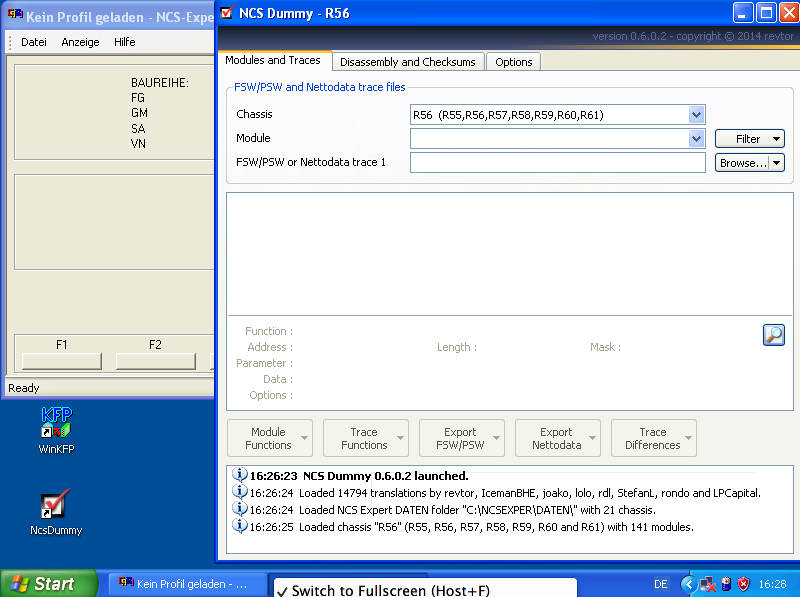This screenshot has width=800, height=597.
Task: Open the Filter dropdown button
Action: (749, 139)
